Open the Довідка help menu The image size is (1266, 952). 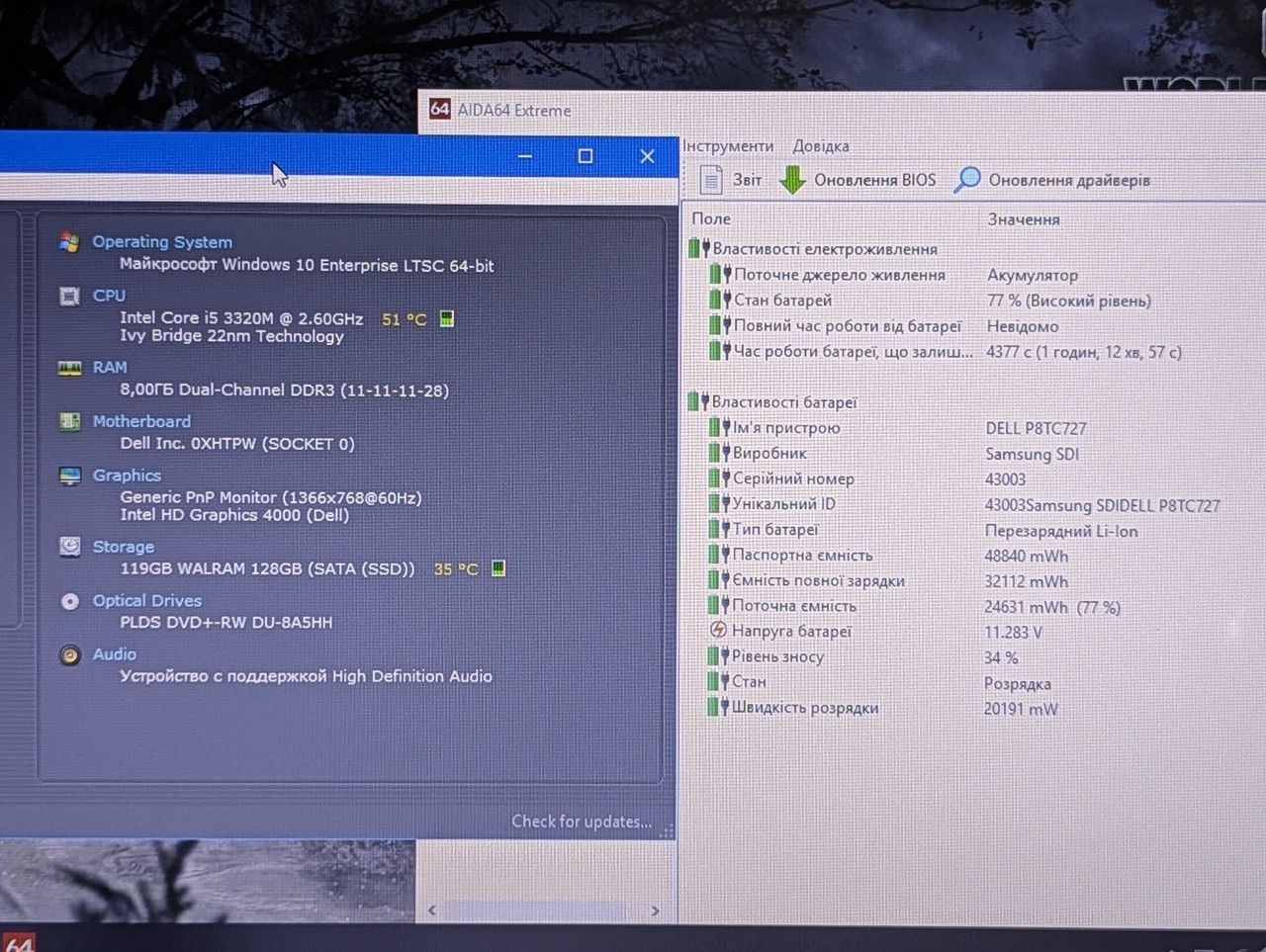pos(821,146)
